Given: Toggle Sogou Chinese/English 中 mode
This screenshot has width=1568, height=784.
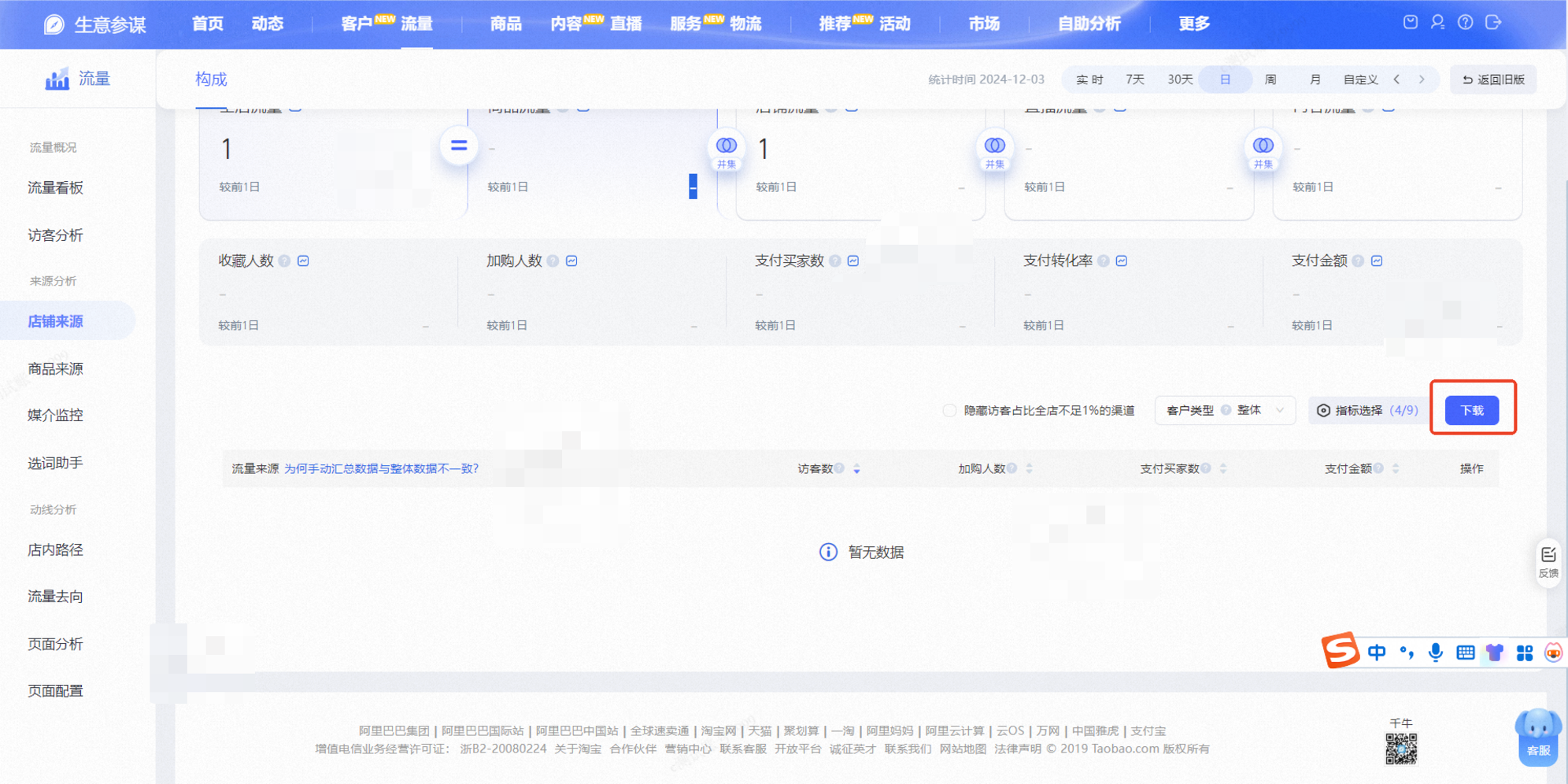Looking at the screenshot, I should point(1377,653).
